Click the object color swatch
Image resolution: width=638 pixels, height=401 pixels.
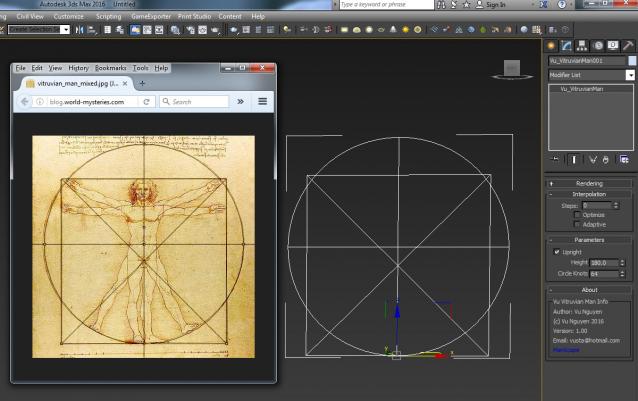[632, 61]
